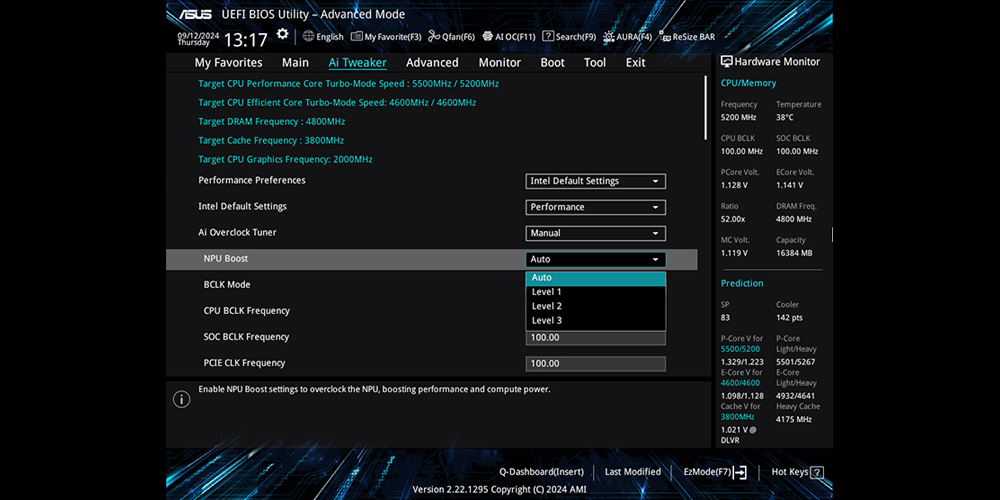The width and height of the screenshot is (1000, 500).
Task: Choose Auto in NPU Boost list
Action: tap(596, 278)
